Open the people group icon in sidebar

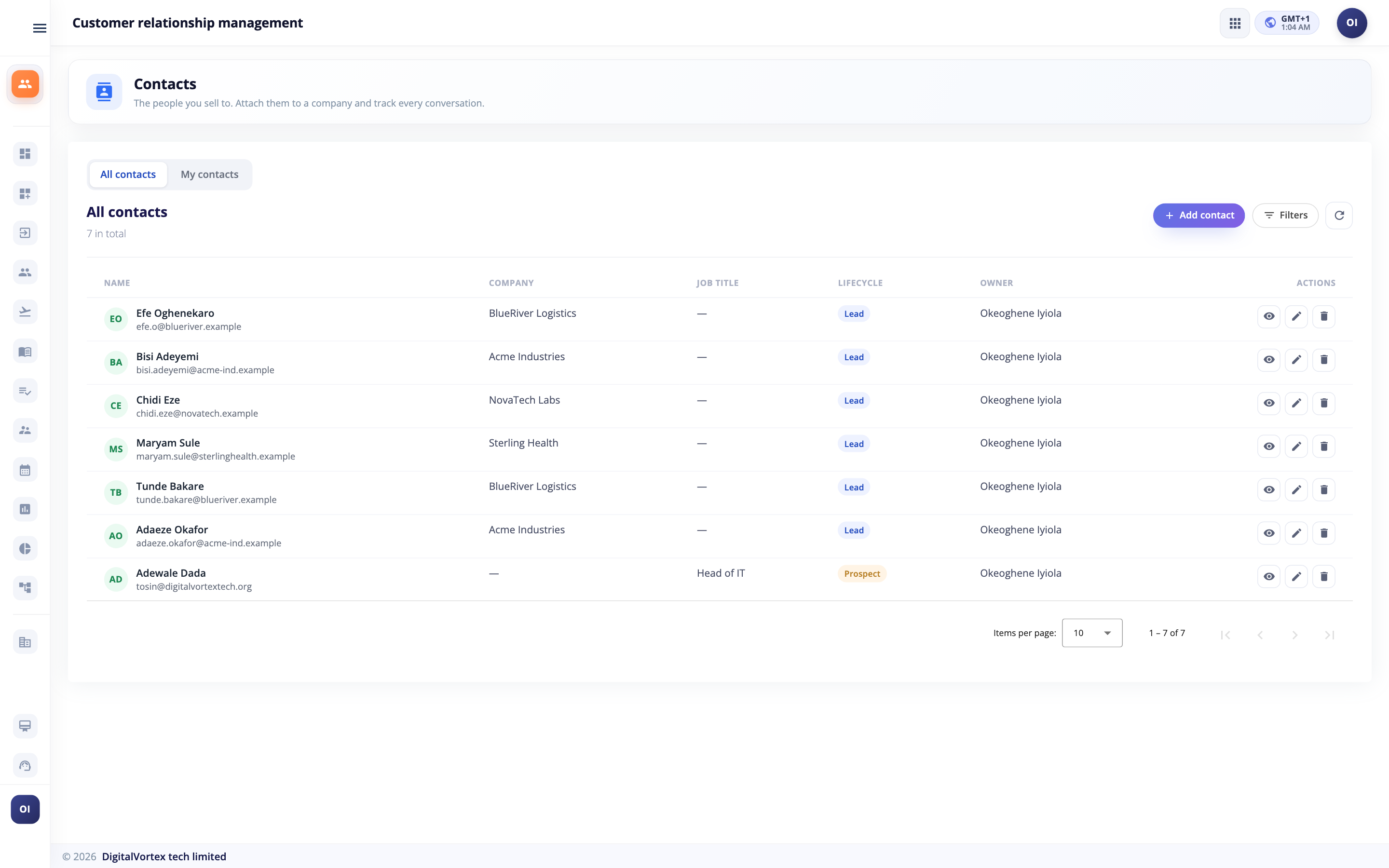pos(25,272)
